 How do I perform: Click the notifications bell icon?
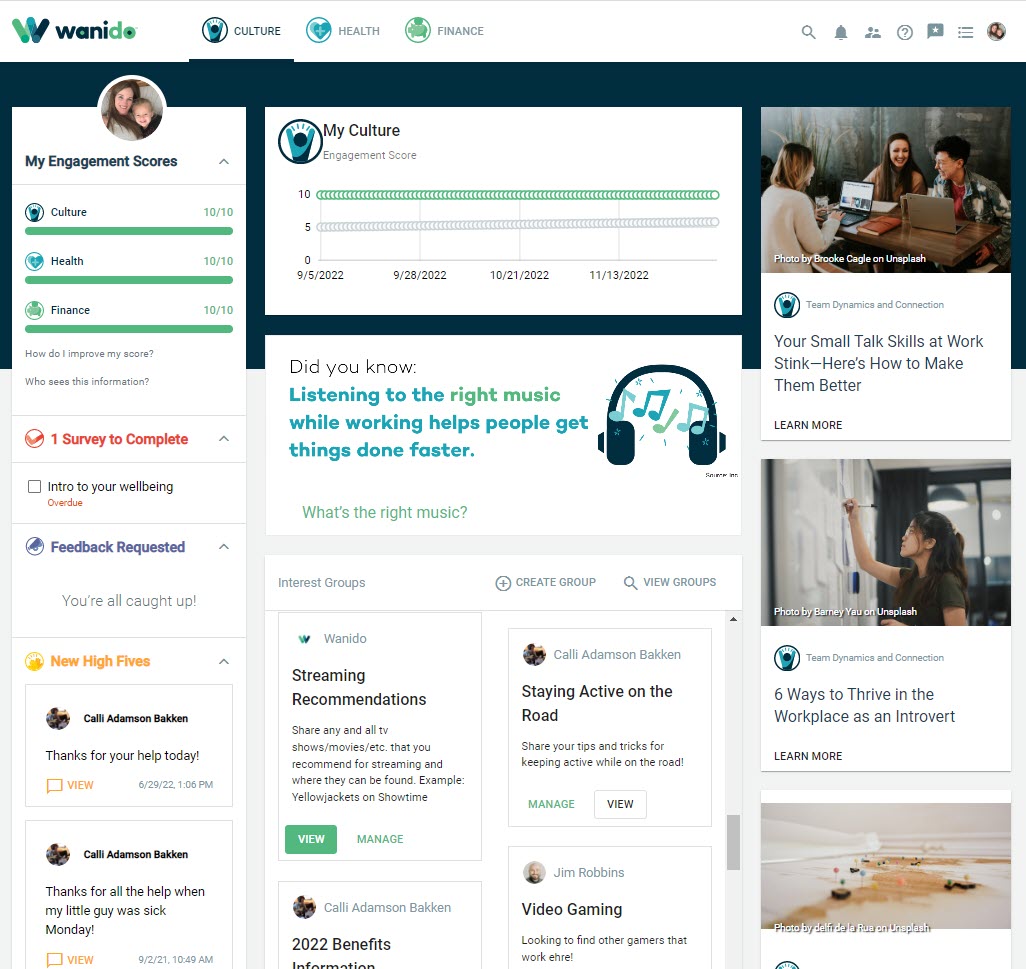pyautogui.click(x=840, y=31)
